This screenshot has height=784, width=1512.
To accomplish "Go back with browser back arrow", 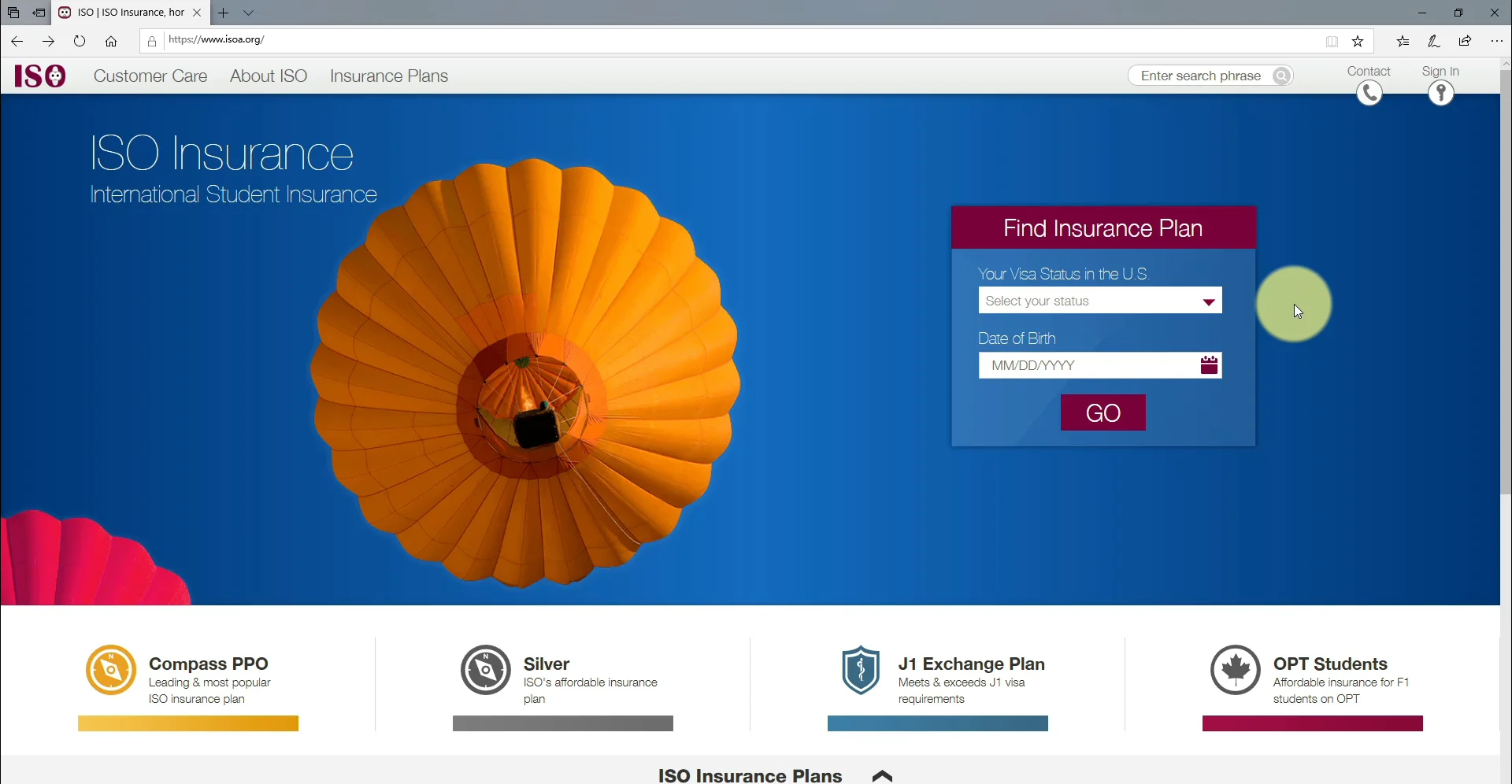I will pyautogui.click(x=17, y=41).
